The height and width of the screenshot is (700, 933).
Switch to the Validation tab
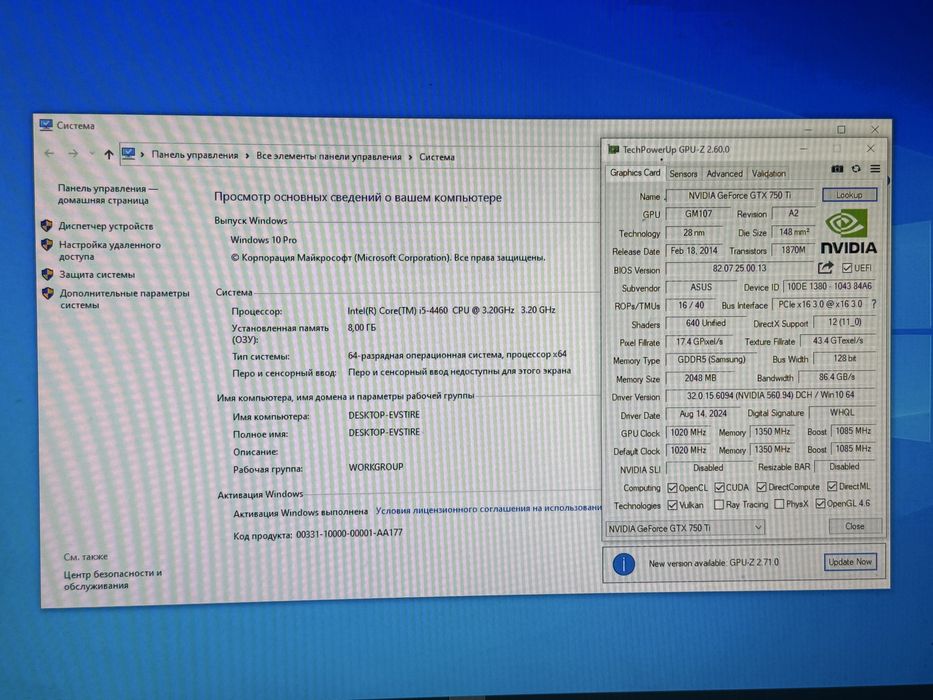click(x=768, y=174)
